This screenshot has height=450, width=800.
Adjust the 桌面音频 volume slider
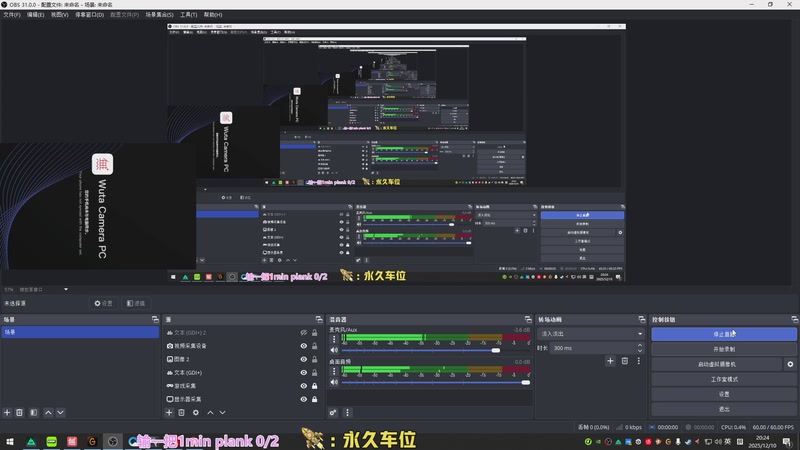click(526, 382)
